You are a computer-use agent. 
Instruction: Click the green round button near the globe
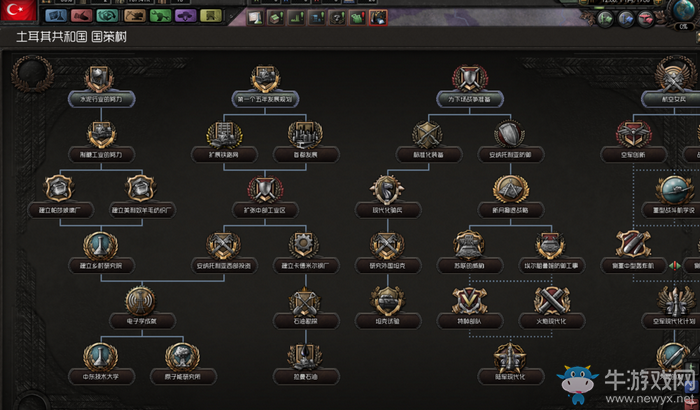click(605, 19)
